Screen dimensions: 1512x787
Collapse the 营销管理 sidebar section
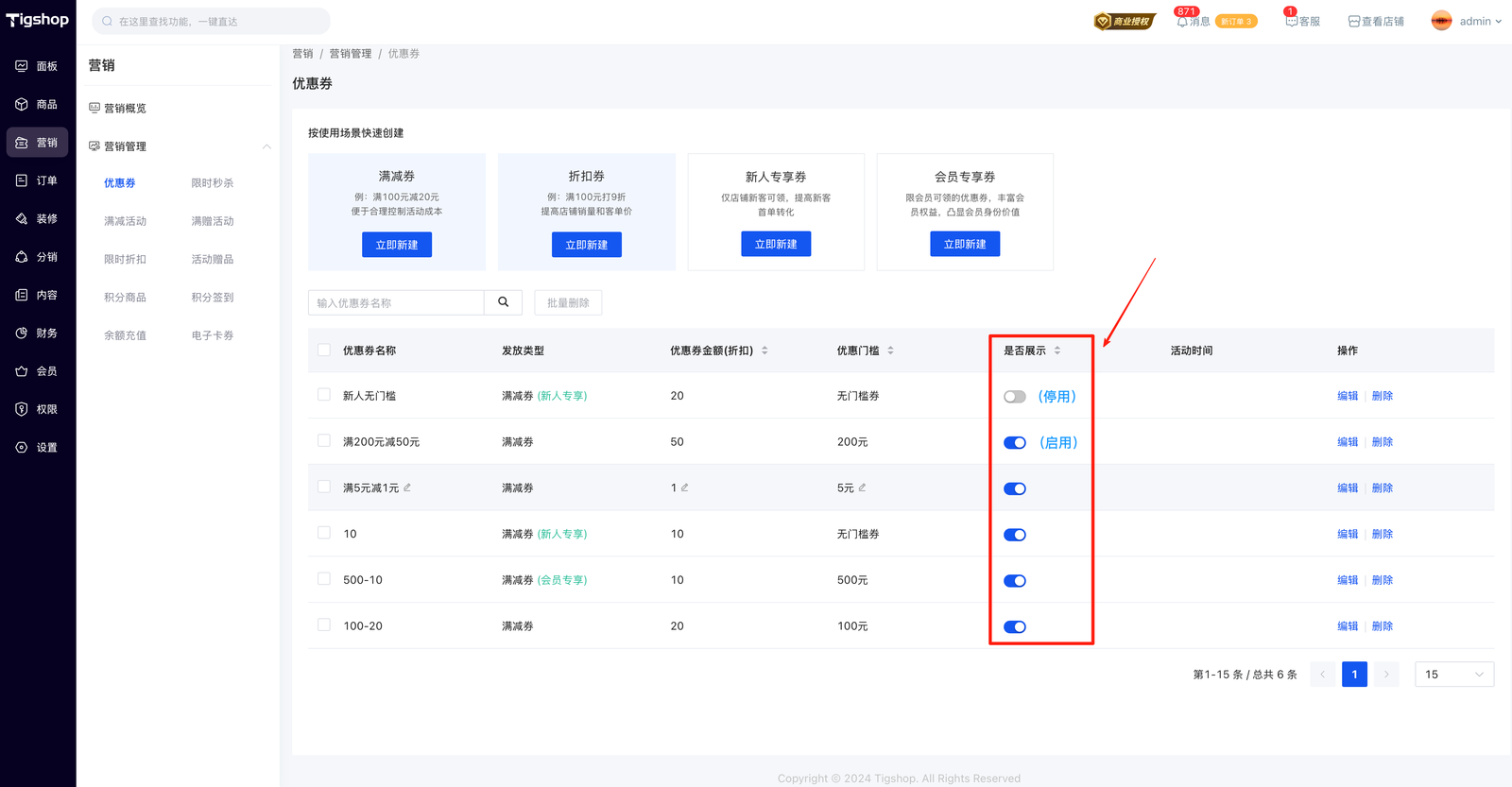pyautogui.click(x=266, y=146)
